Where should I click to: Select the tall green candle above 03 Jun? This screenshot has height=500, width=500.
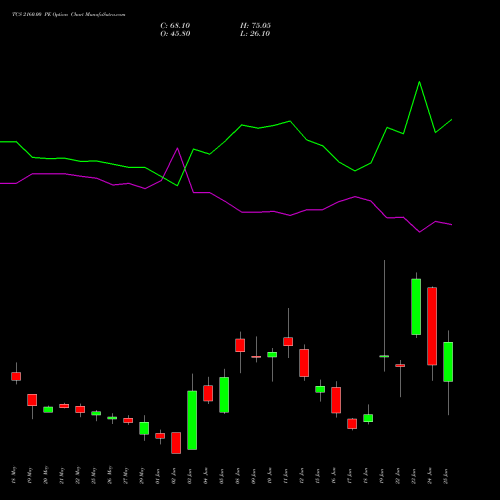(192, 420)
